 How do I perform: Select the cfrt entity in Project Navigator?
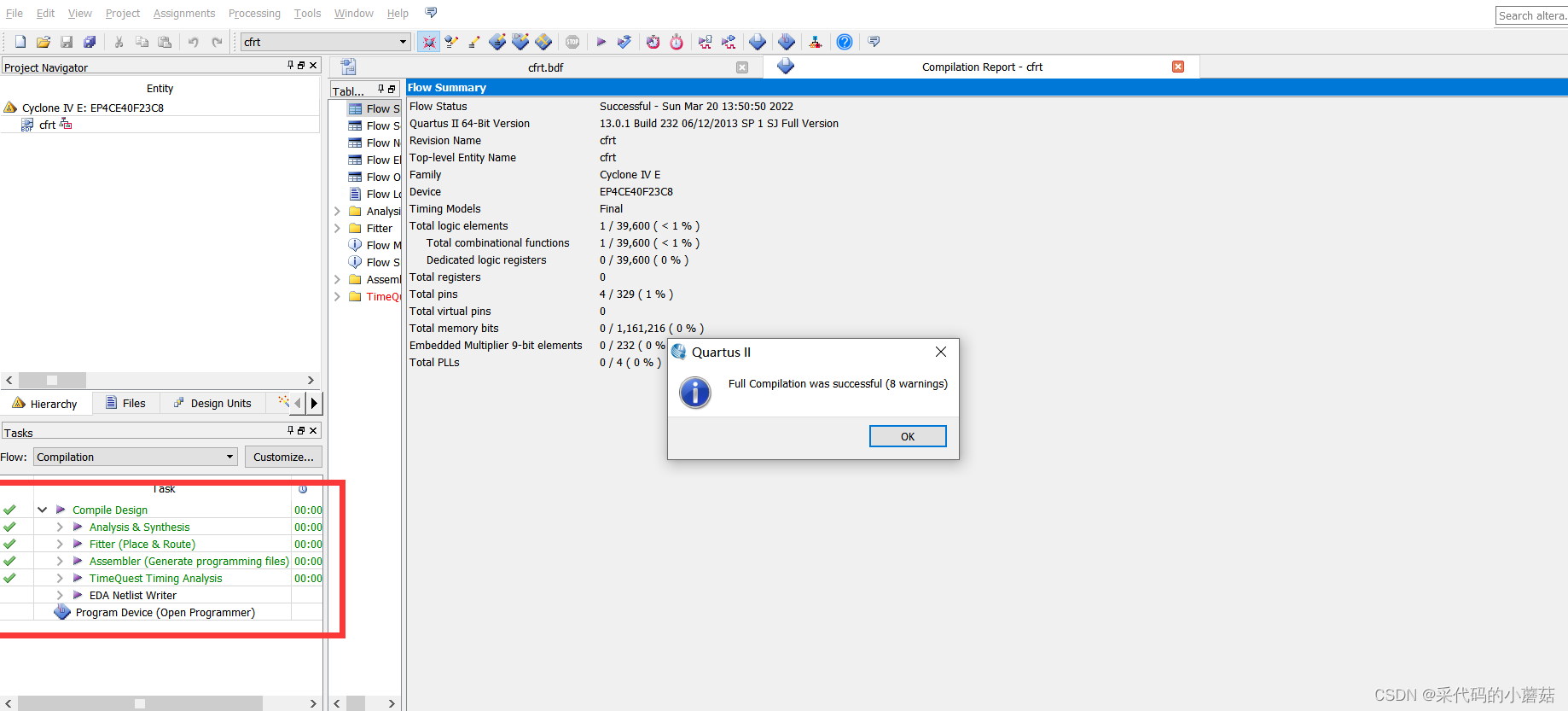[x=47, y=125]
